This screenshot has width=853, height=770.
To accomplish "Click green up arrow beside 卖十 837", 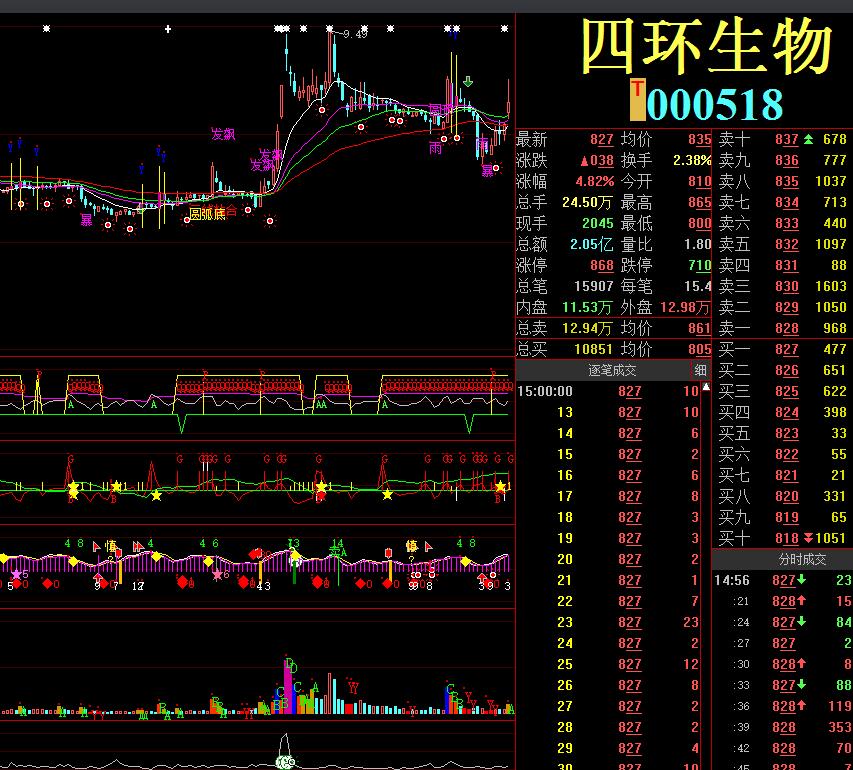I will tap(808, 139).
